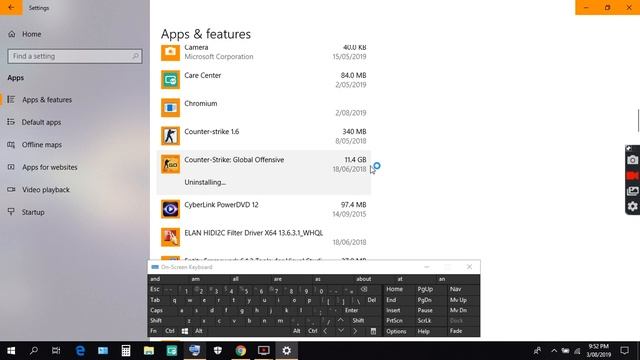Toggle the Fn key on On-Screen Keyboard

pos(153,331)
